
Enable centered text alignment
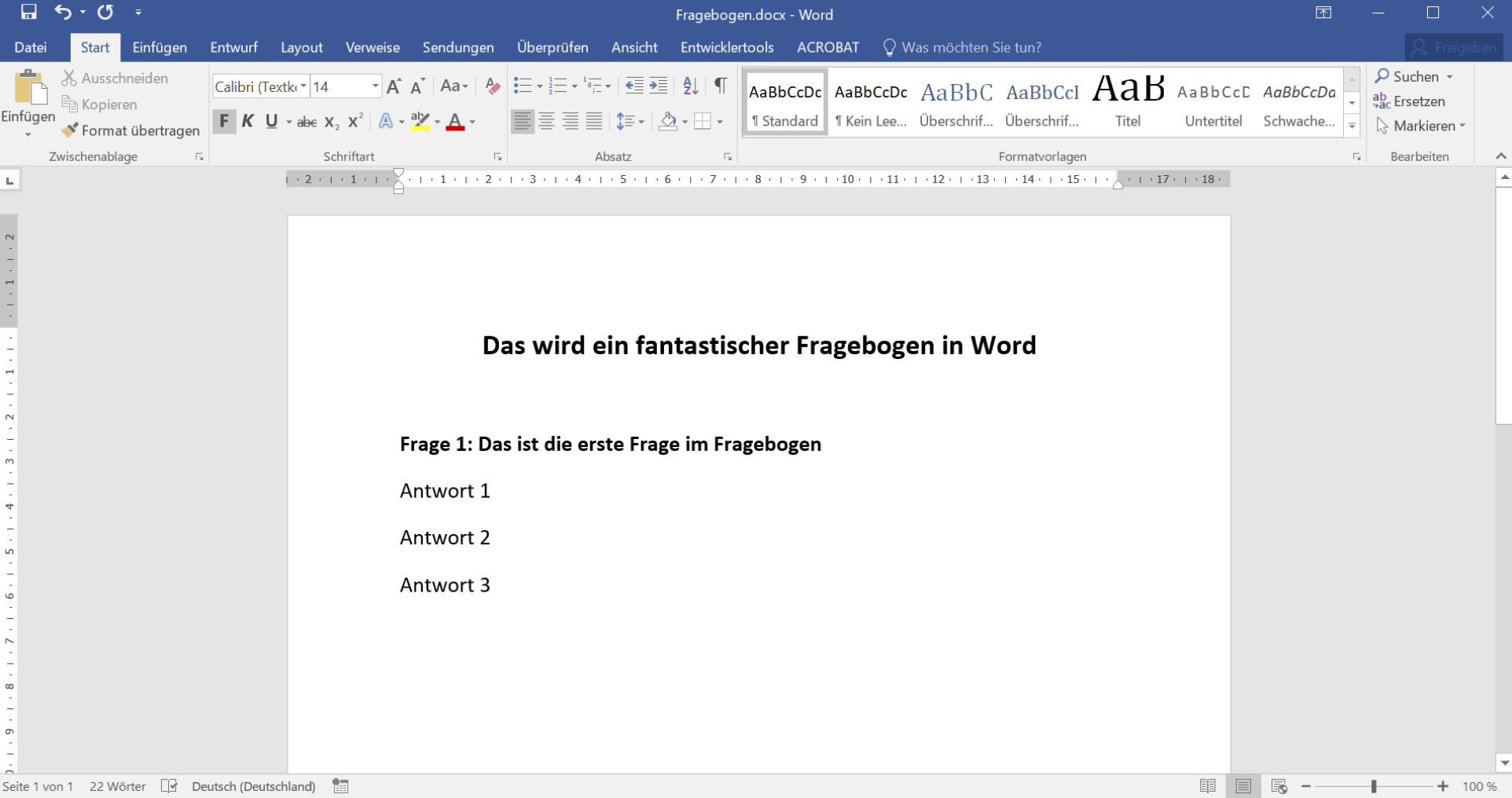coord(545,121)
